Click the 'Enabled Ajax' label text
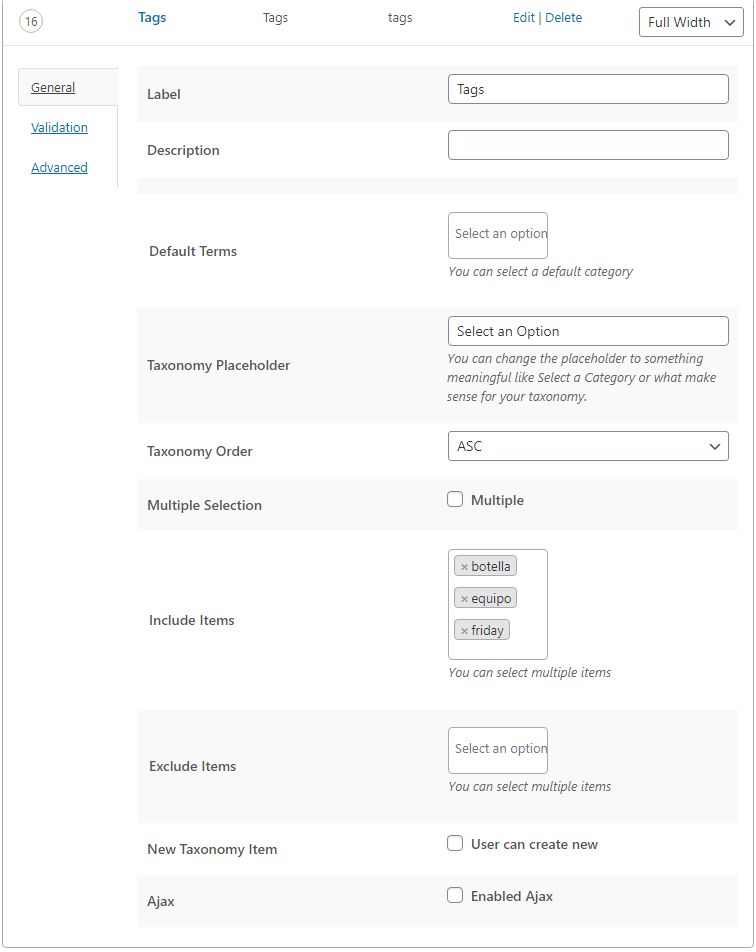756x952 pixels. coord(512,897)
